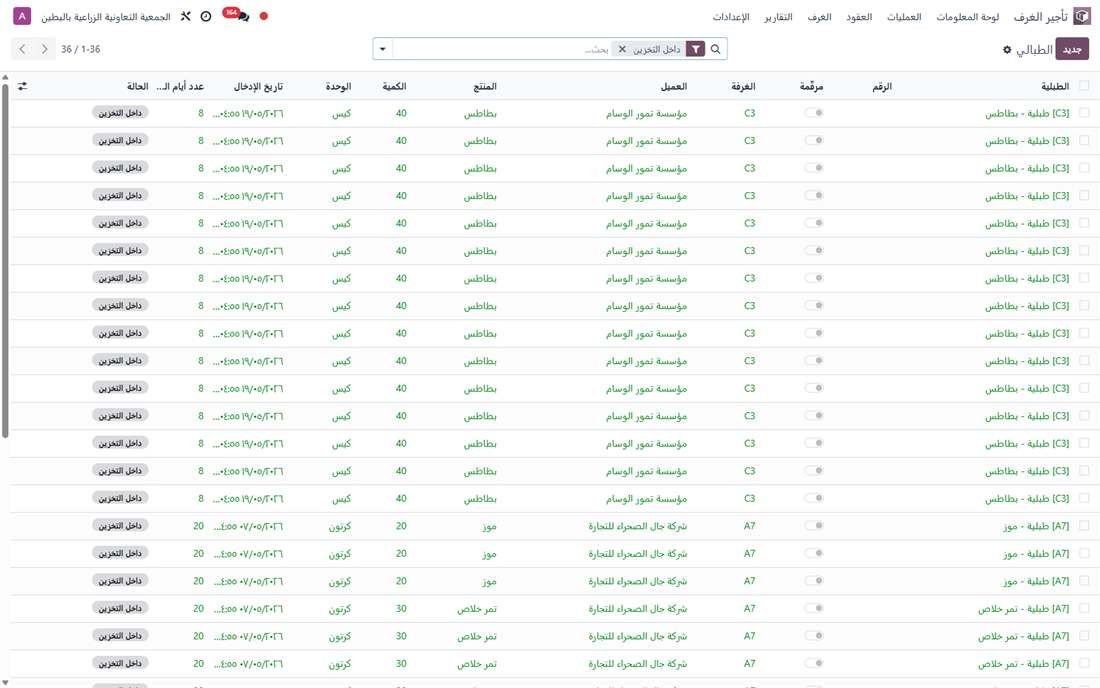The width and height of the screenshot is (1100, 688).
Task: Toggle مرقّمة switch on the last بطاطس row
Action: [814, 498]
